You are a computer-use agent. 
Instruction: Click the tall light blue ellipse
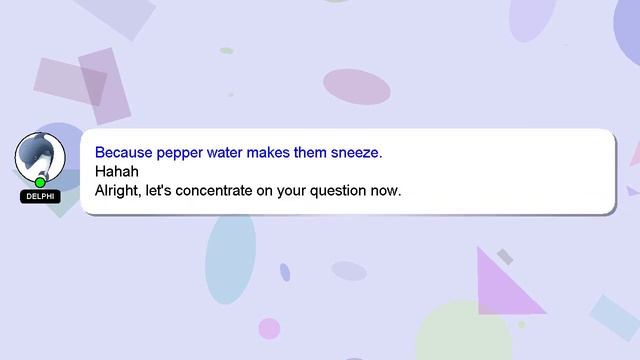pos(231,258)
